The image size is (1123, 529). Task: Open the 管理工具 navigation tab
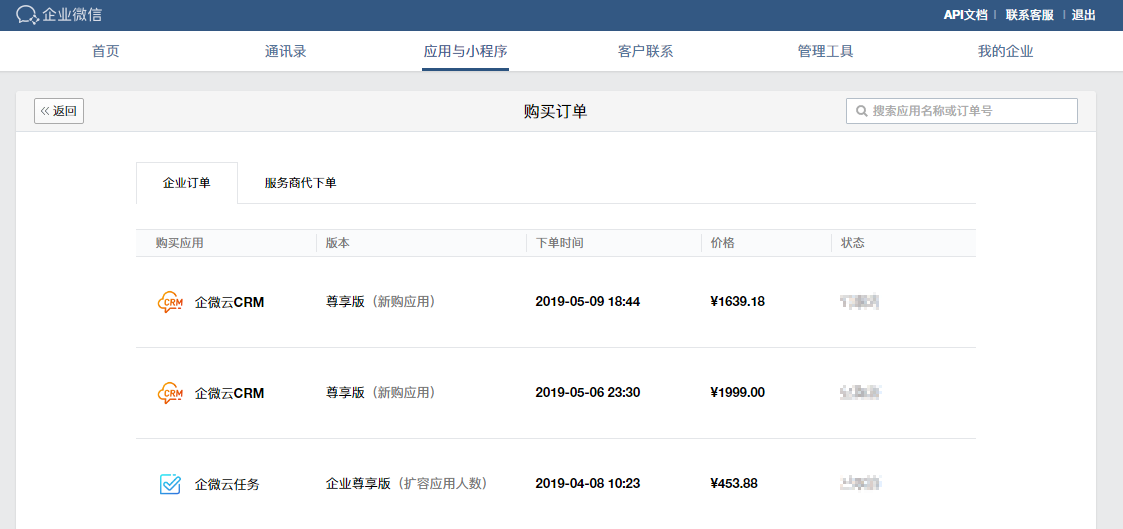tap(825, 52)
